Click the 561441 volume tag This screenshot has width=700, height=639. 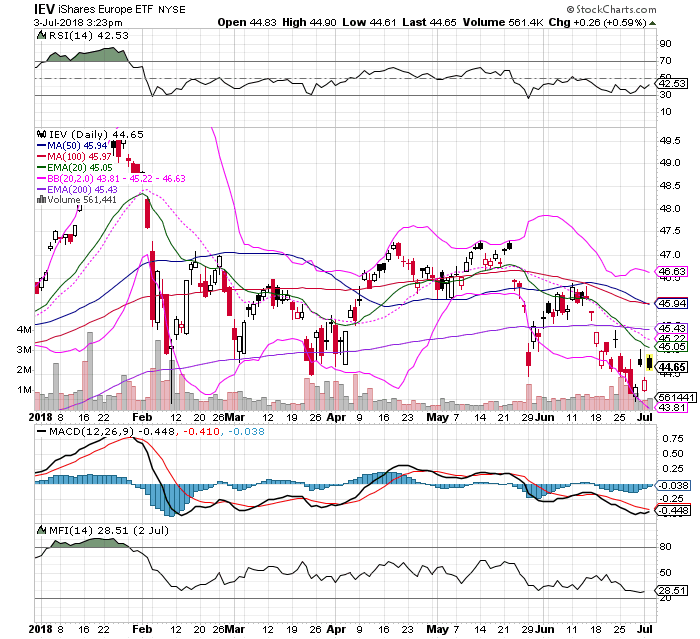676,397
